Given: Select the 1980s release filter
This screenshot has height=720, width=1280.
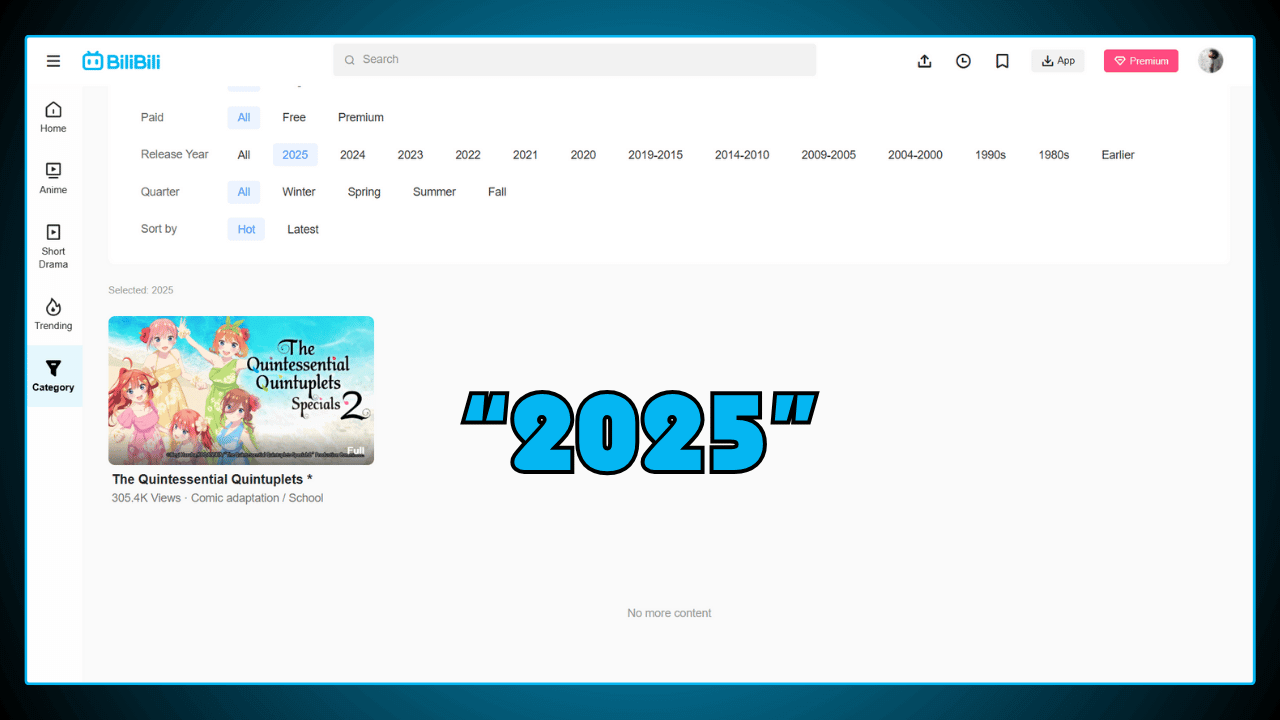Looking at the screenshot, I should click(x=1054, y=155).
